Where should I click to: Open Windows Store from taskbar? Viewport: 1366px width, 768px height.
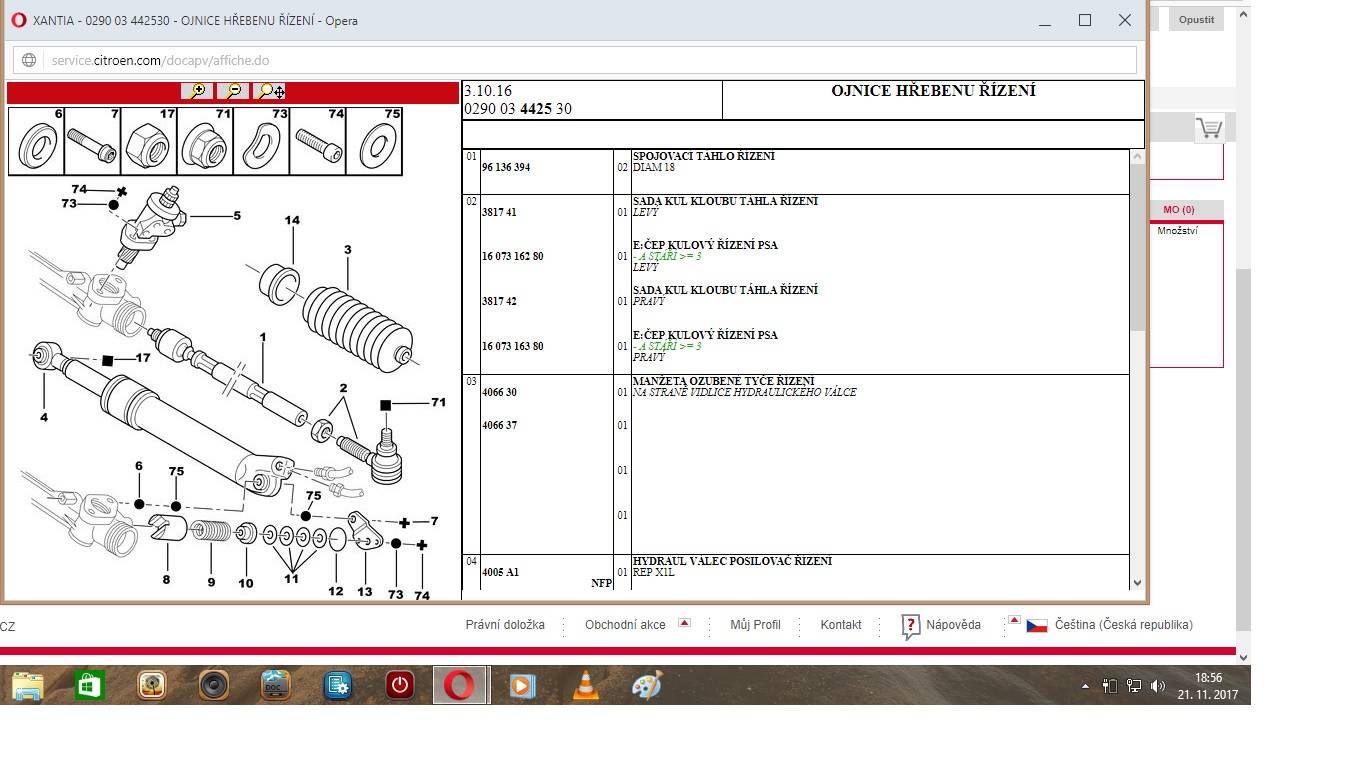pos(90,686)
